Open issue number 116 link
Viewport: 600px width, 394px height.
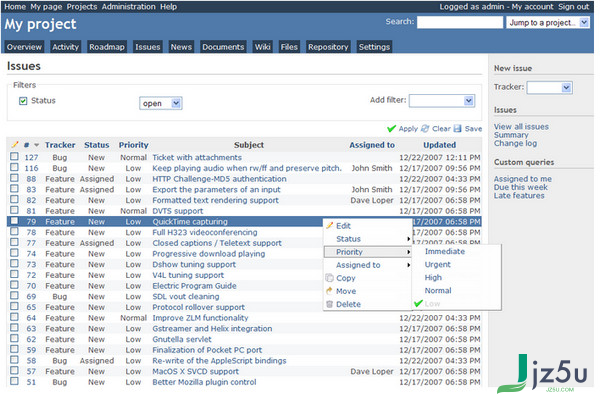[x=31, y=168]
